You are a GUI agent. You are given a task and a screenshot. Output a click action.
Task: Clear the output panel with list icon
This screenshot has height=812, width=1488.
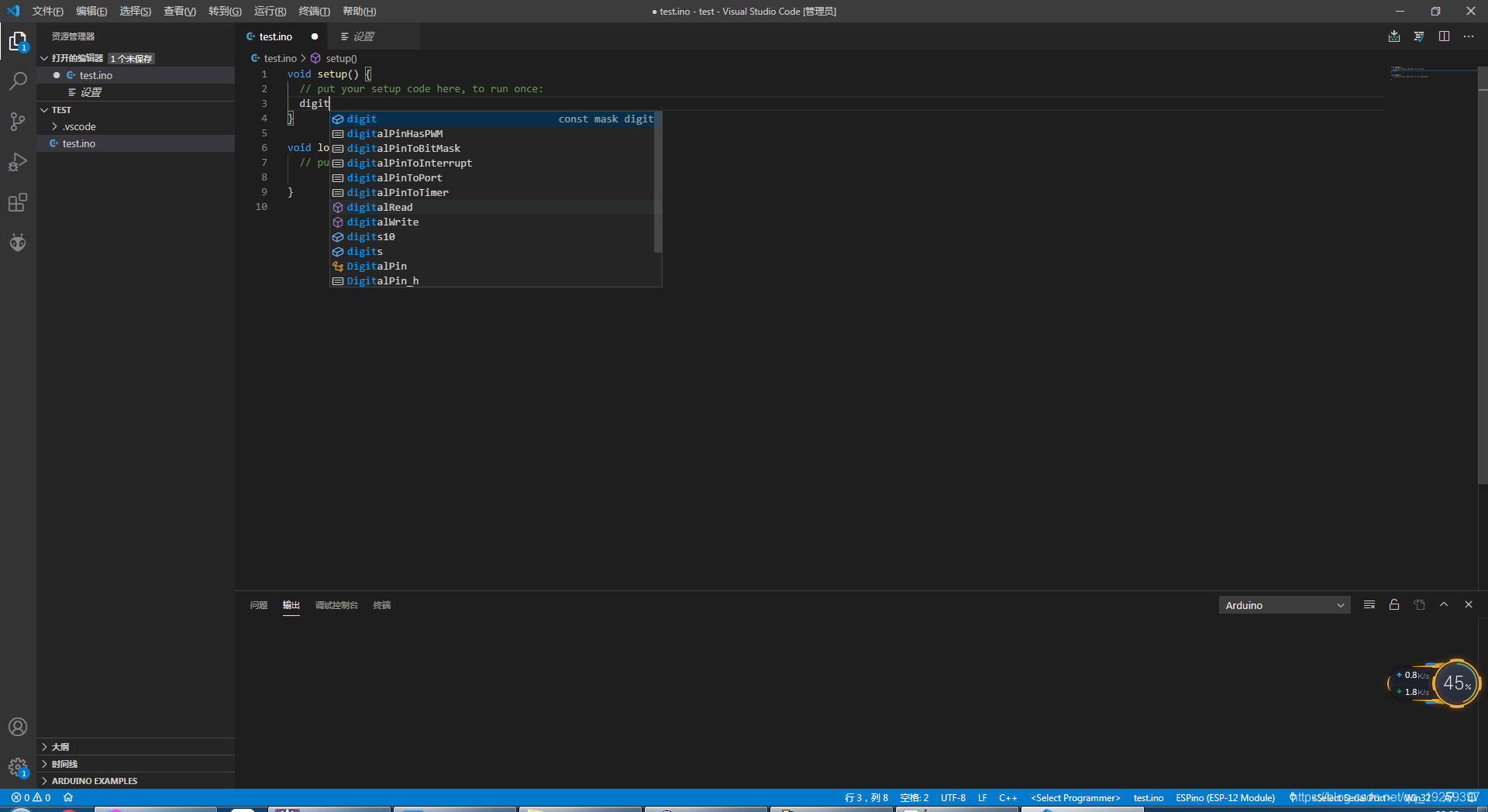[1369, 604]
